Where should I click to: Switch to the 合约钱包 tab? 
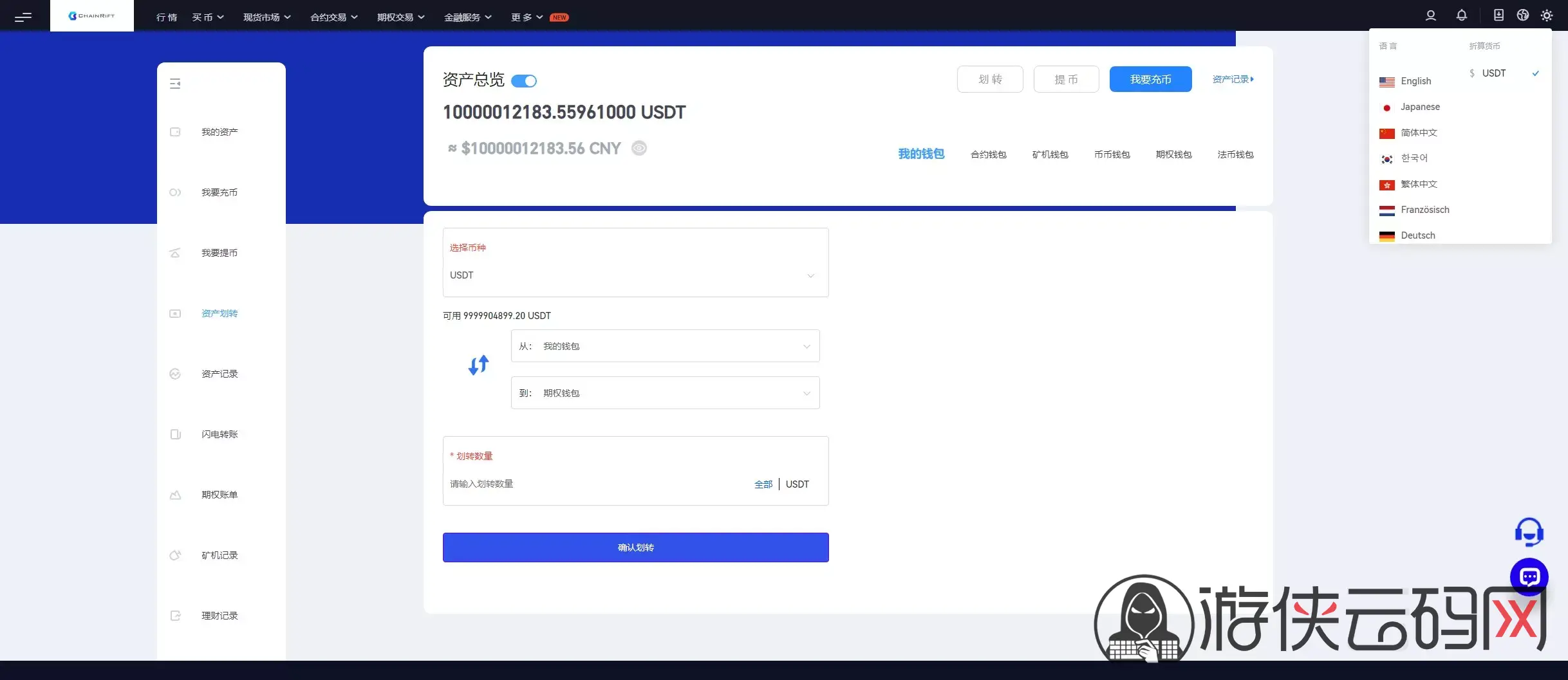[x=988, y=154]
